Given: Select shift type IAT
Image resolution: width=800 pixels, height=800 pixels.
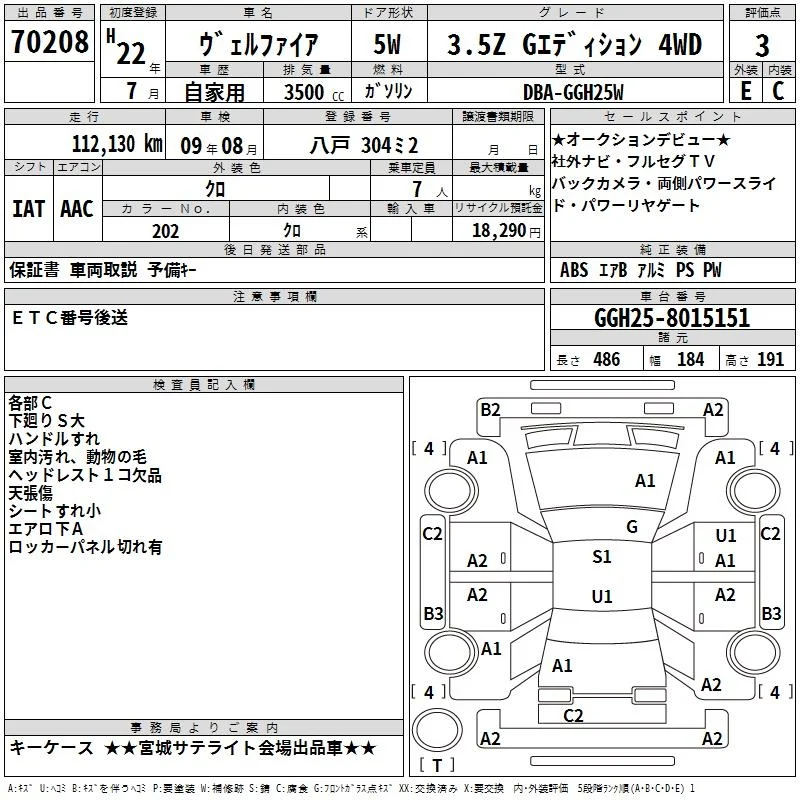Looking at the screenshot, I should (29, 209).
